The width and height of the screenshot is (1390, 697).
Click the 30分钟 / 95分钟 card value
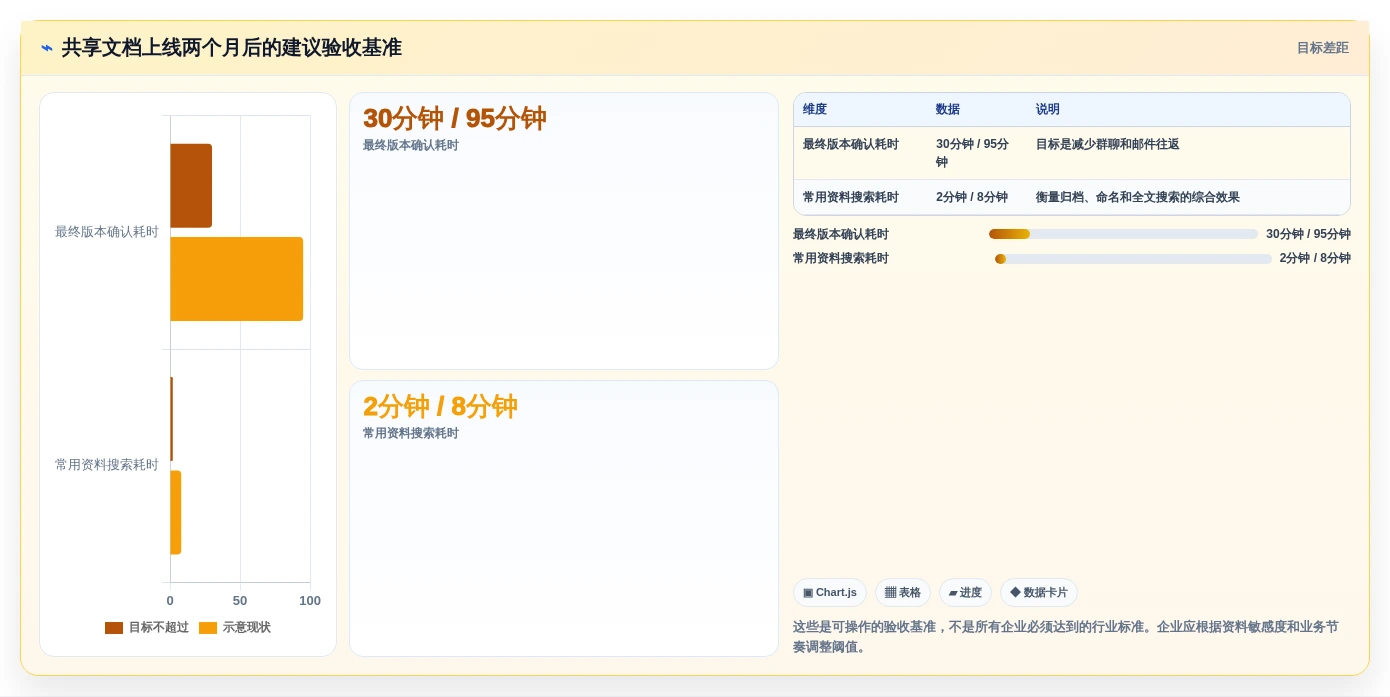click(x=455, y=119)
